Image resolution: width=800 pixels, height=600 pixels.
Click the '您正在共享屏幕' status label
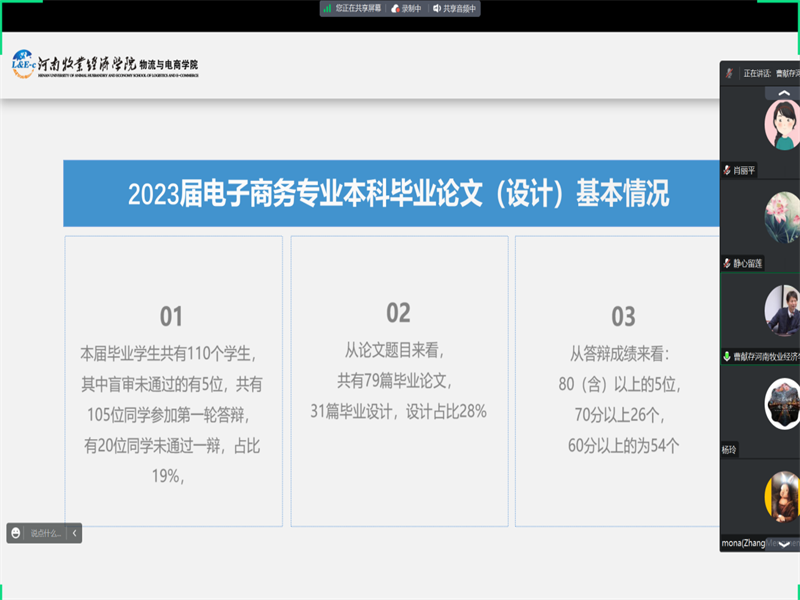click(x=358, y=8)
